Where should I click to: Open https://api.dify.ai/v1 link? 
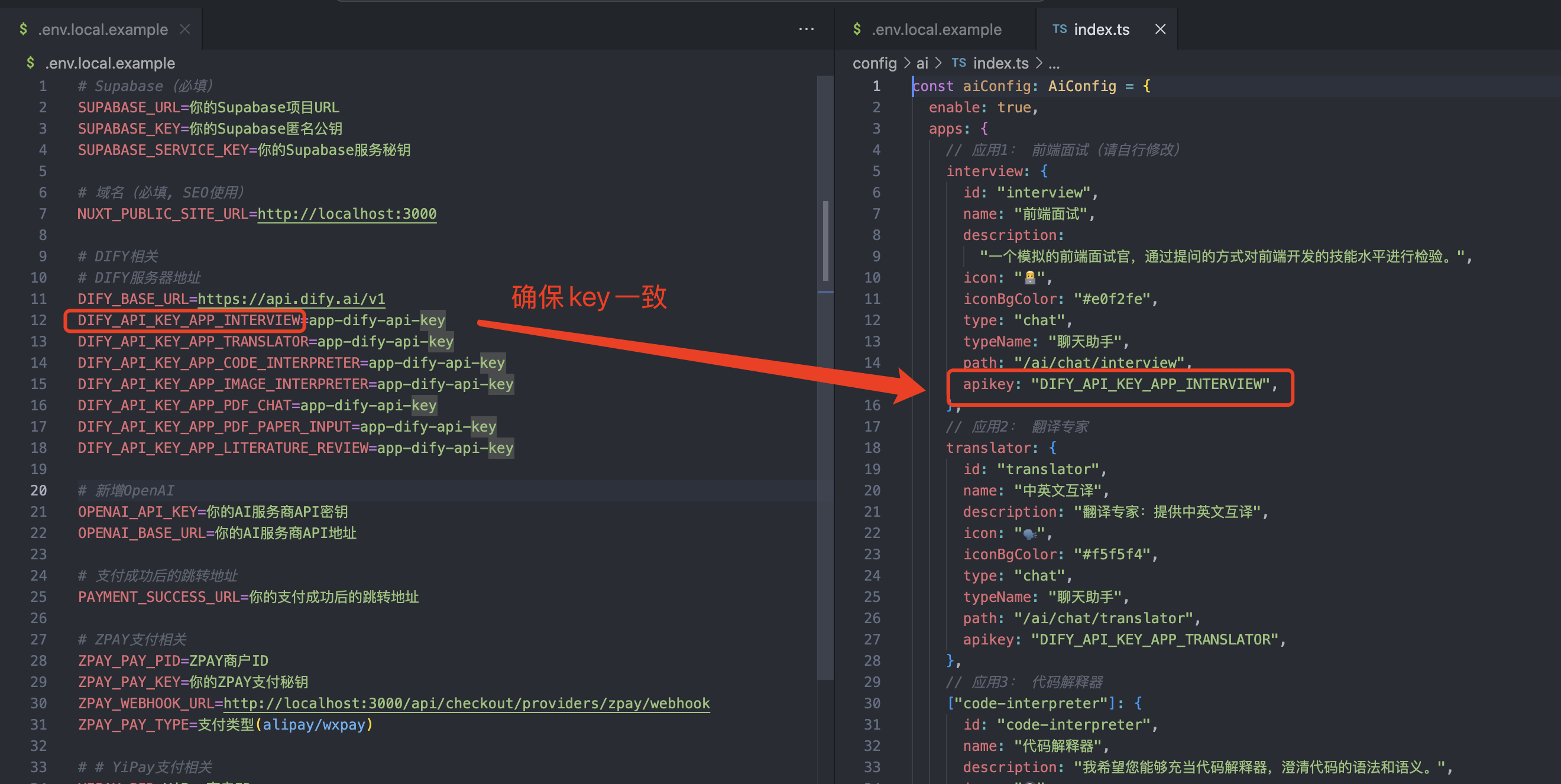coord(292,299)
